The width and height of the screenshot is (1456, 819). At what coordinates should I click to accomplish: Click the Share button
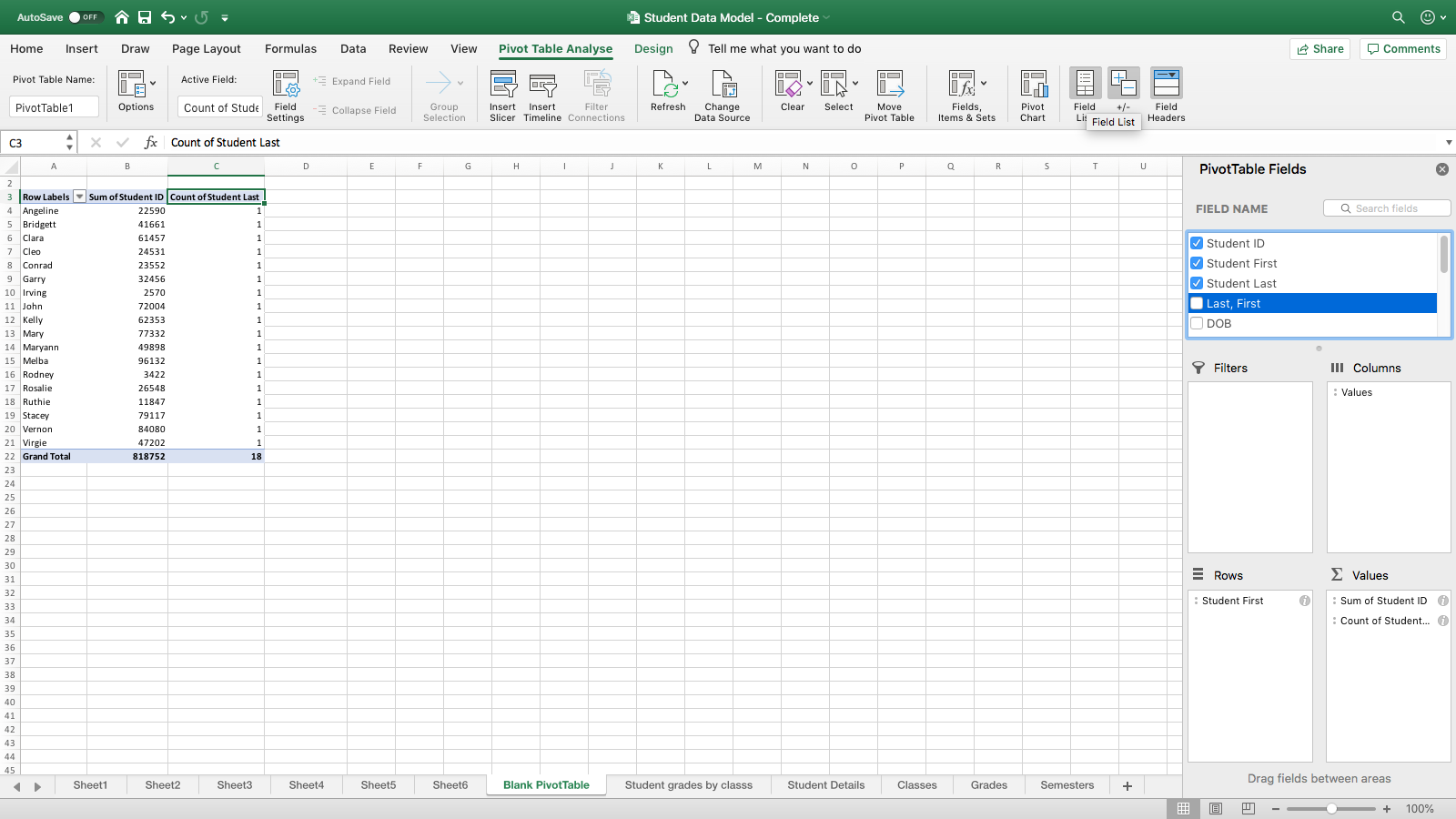[x=1320, y=48]
